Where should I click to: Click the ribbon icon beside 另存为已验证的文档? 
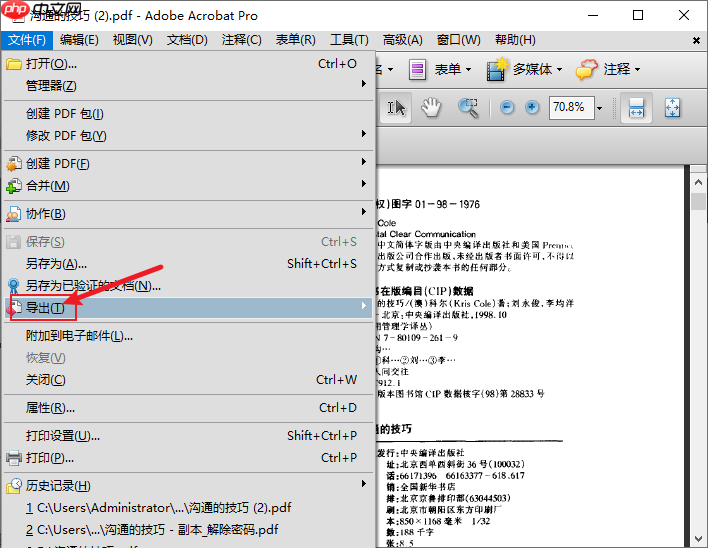point(14,286)
